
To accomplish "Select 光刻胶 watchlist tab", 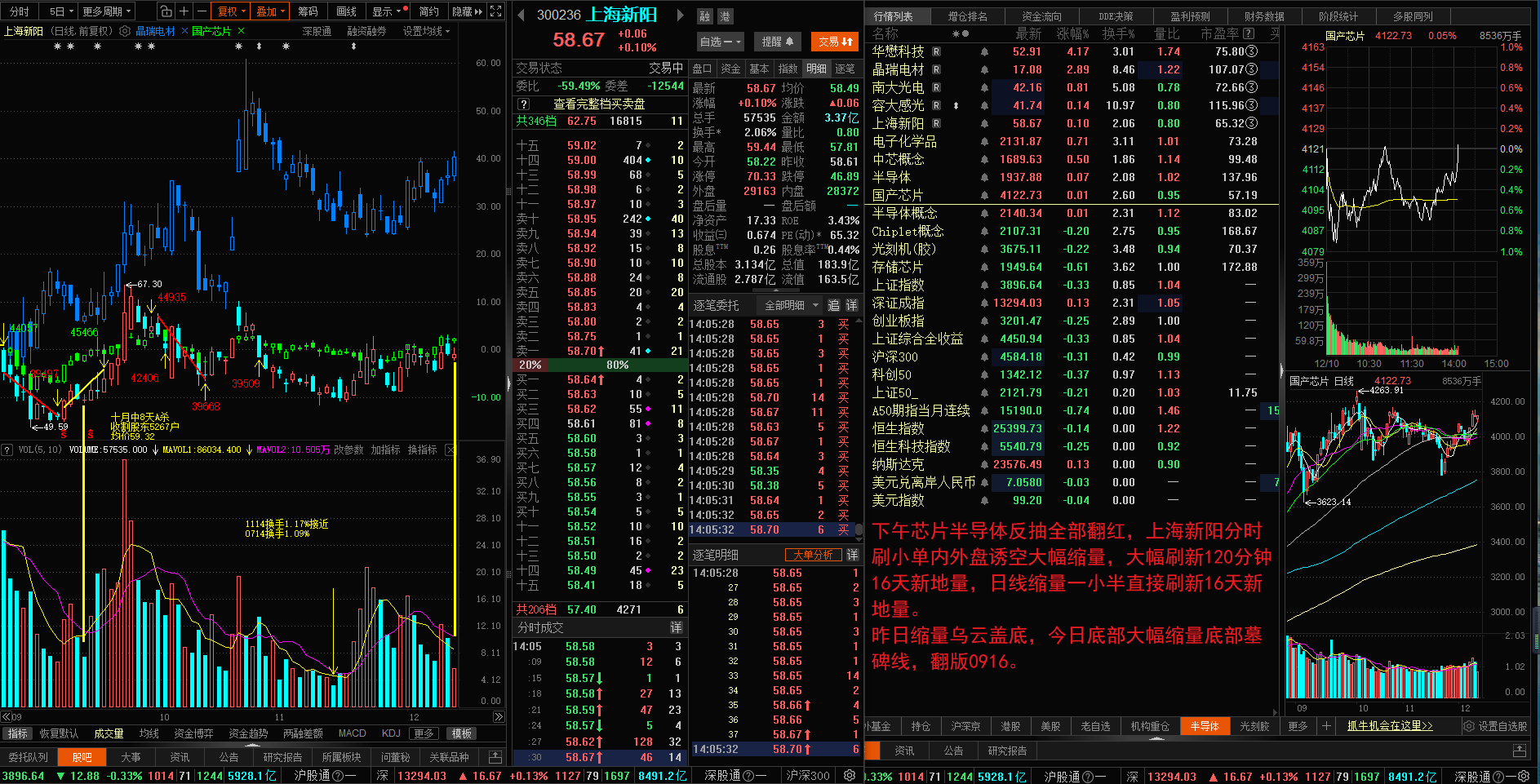I will (x=1254, y=725).
